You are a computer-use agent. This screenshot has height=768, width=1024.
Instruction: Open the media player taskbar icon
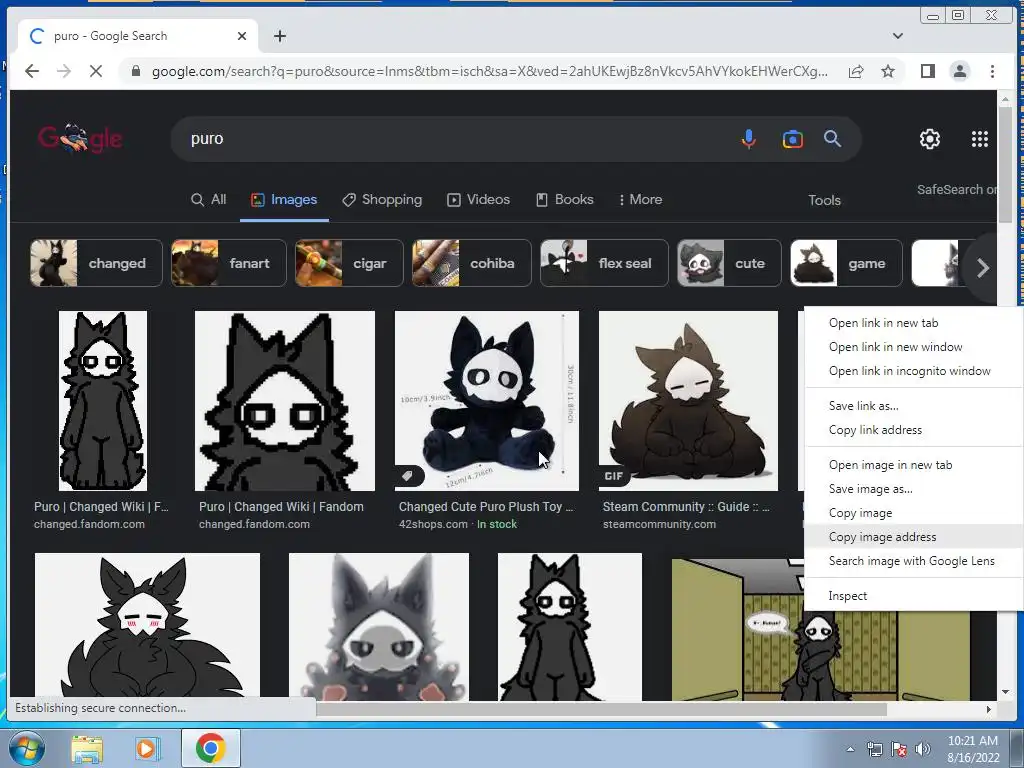tap(146, 748)
